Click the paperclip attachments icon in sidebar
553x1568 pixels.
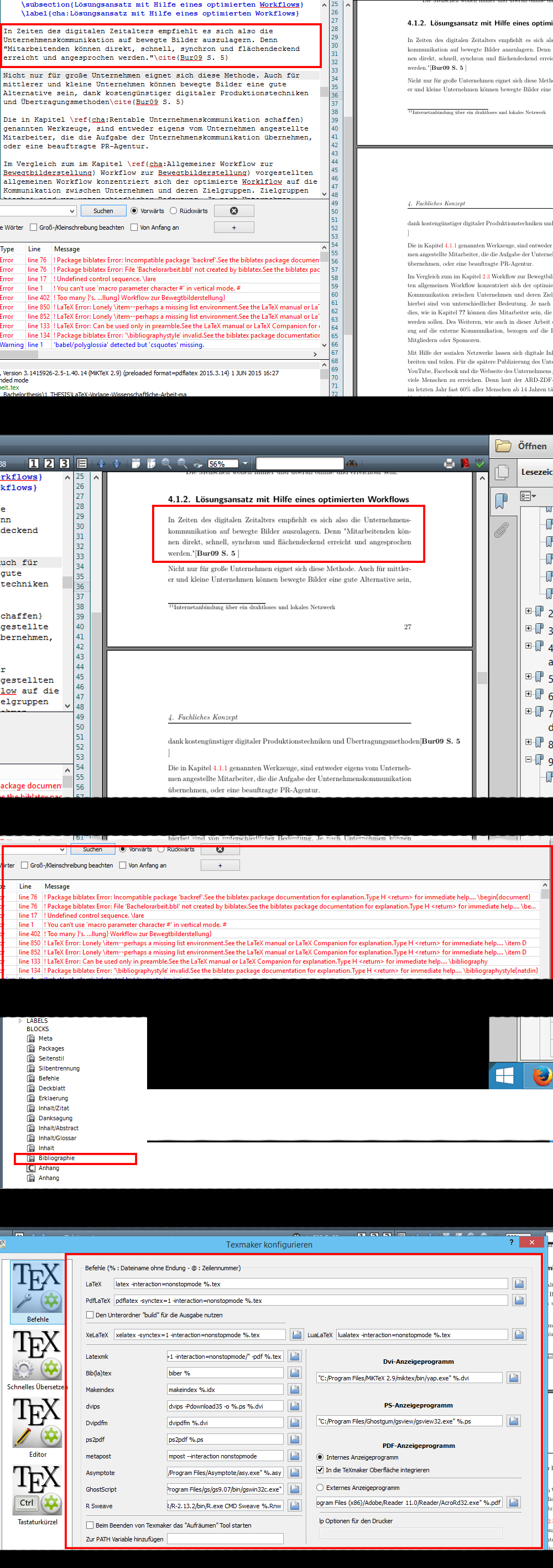[501, 530]
